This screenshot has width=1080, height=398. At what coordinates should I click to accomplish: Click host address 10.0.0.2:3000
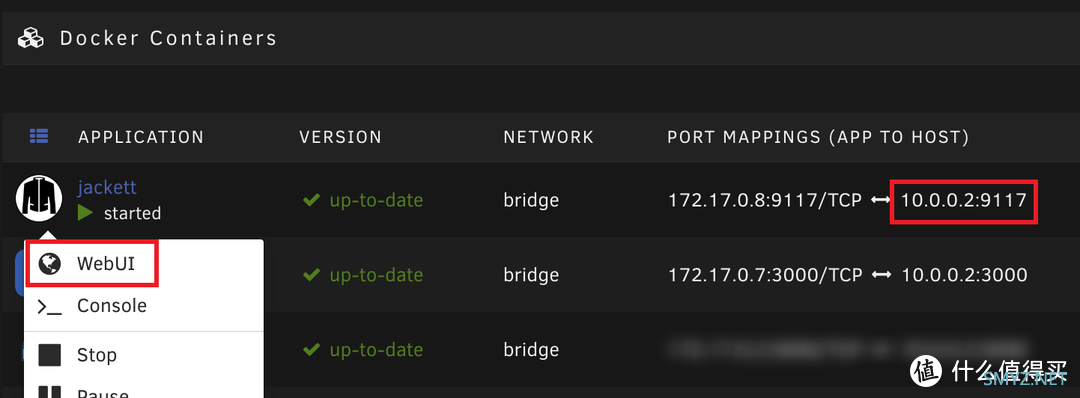coord(964,275)
